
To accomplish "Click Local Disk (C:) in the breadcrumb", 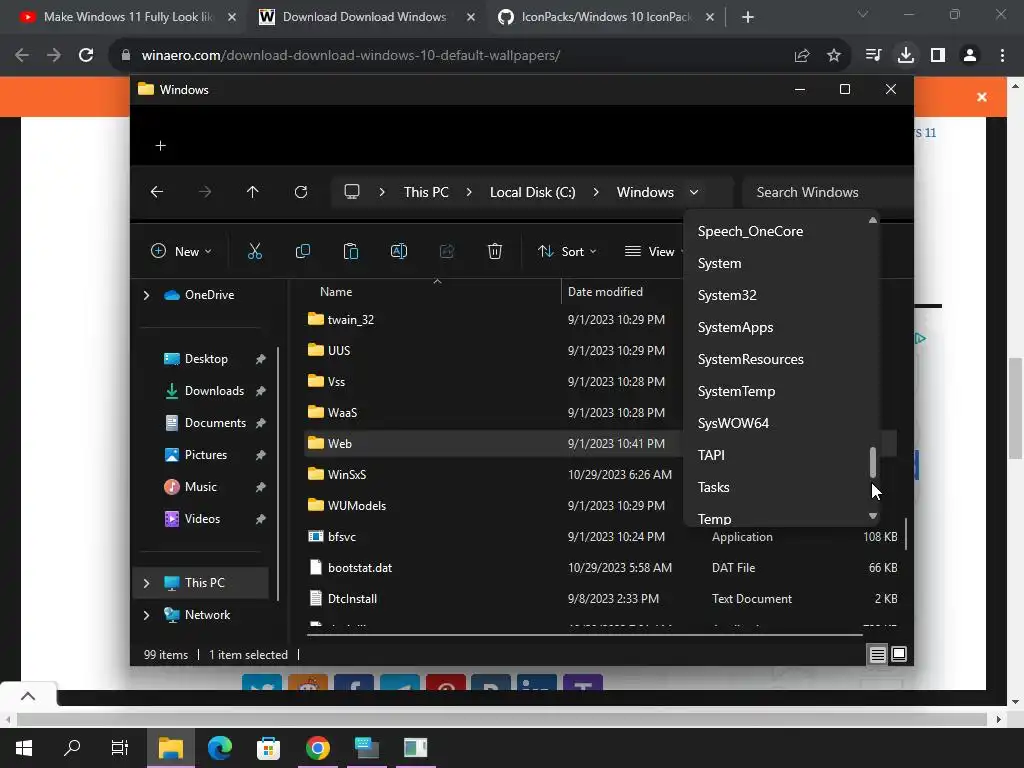I will pyautogui.click(x=532, y=192).
